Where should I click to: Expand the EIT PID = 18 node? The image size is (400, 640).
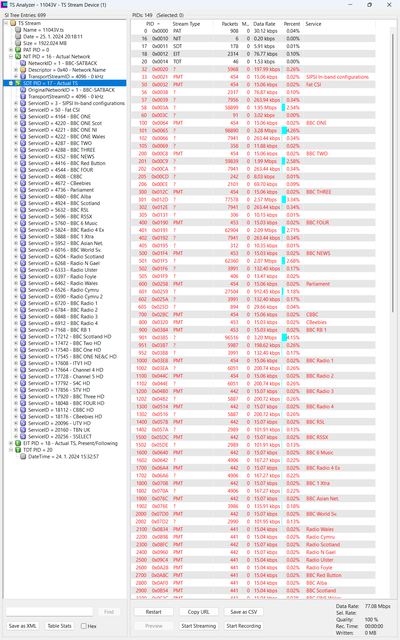coord(11,443)
